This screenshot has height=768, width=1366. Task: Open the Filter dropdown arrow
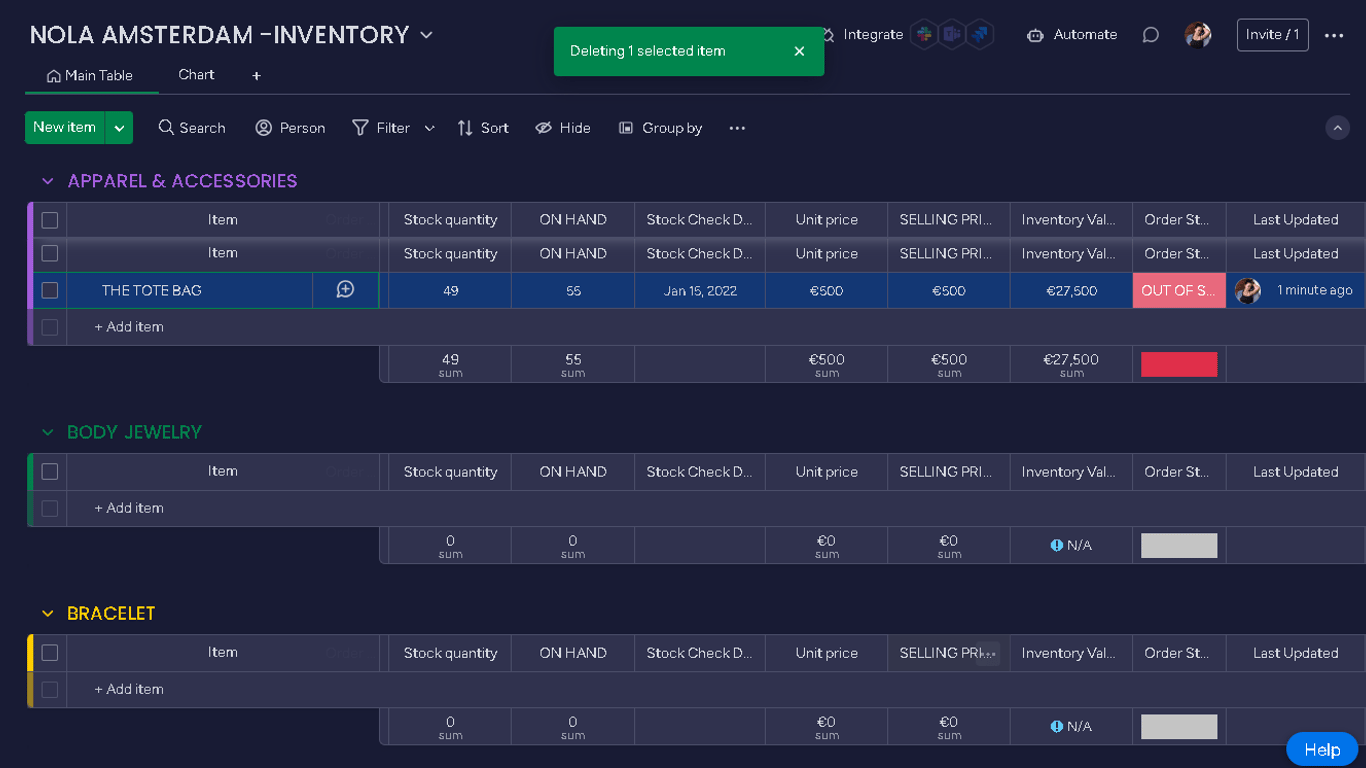pos(430,128)
